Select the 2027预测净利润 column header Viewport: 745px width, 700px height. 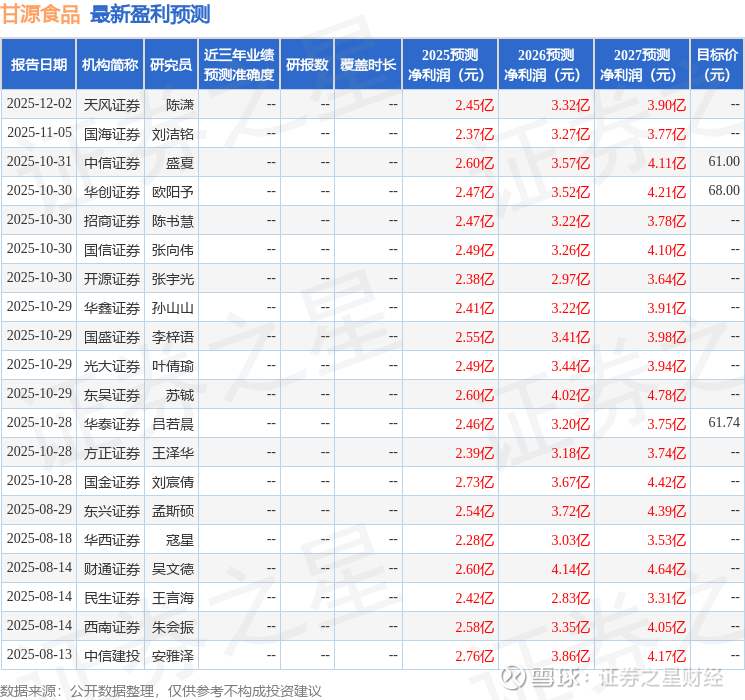[642, 64]
